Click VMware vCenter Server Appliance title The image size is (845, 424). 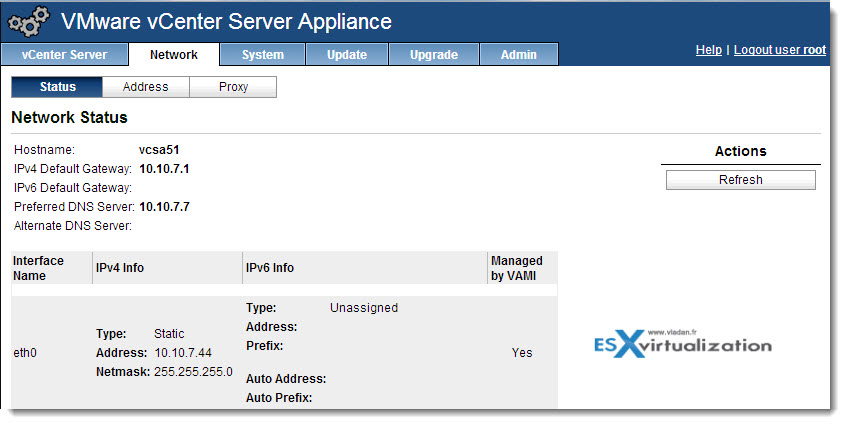point(226,22)
